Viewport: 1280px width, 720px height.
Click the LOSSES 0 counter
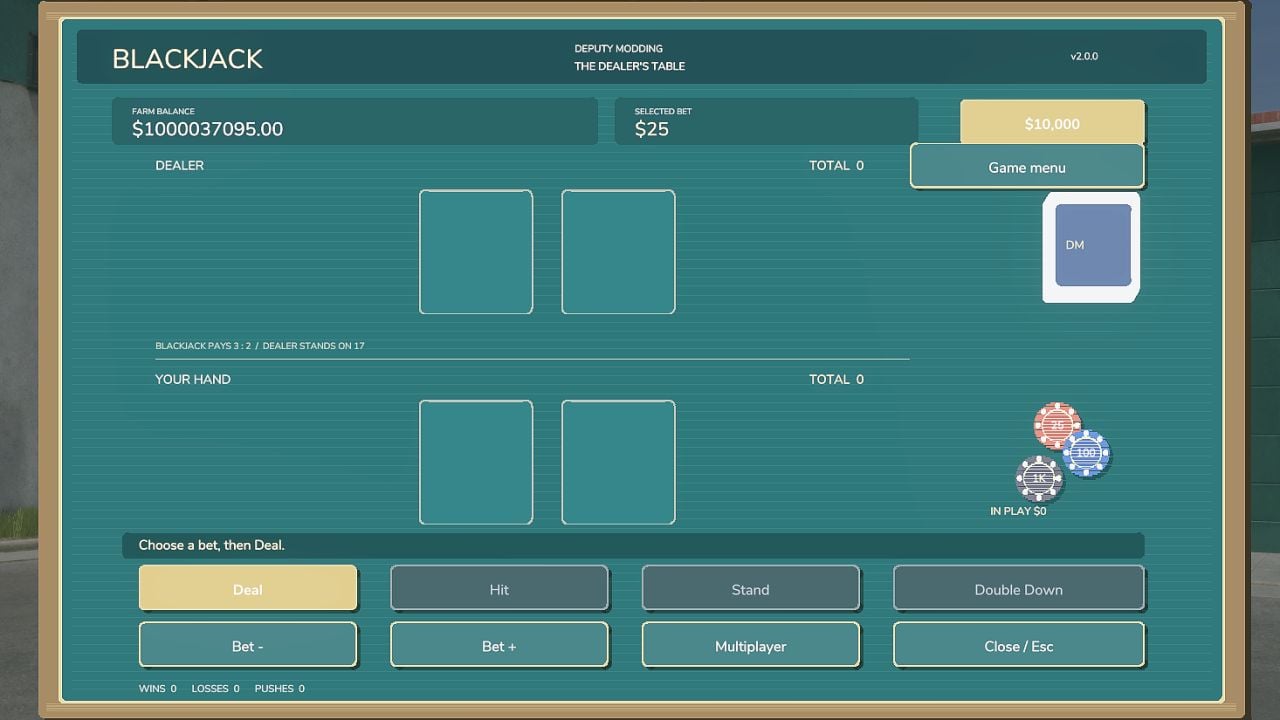pyautogui.click(x=216, y=688)
